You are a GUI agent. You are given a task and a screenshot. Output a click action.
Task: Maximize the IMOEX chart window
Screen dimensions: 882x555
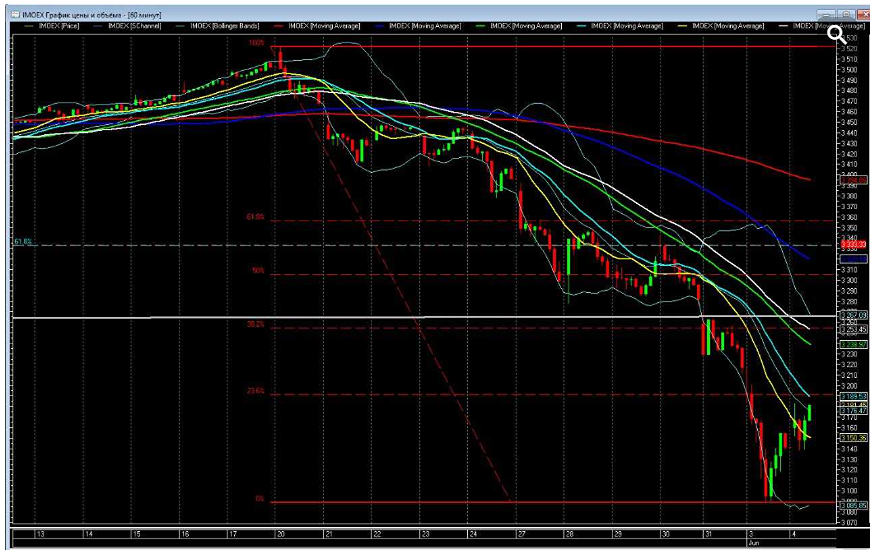pyautogui.click(x=844, y=14)
